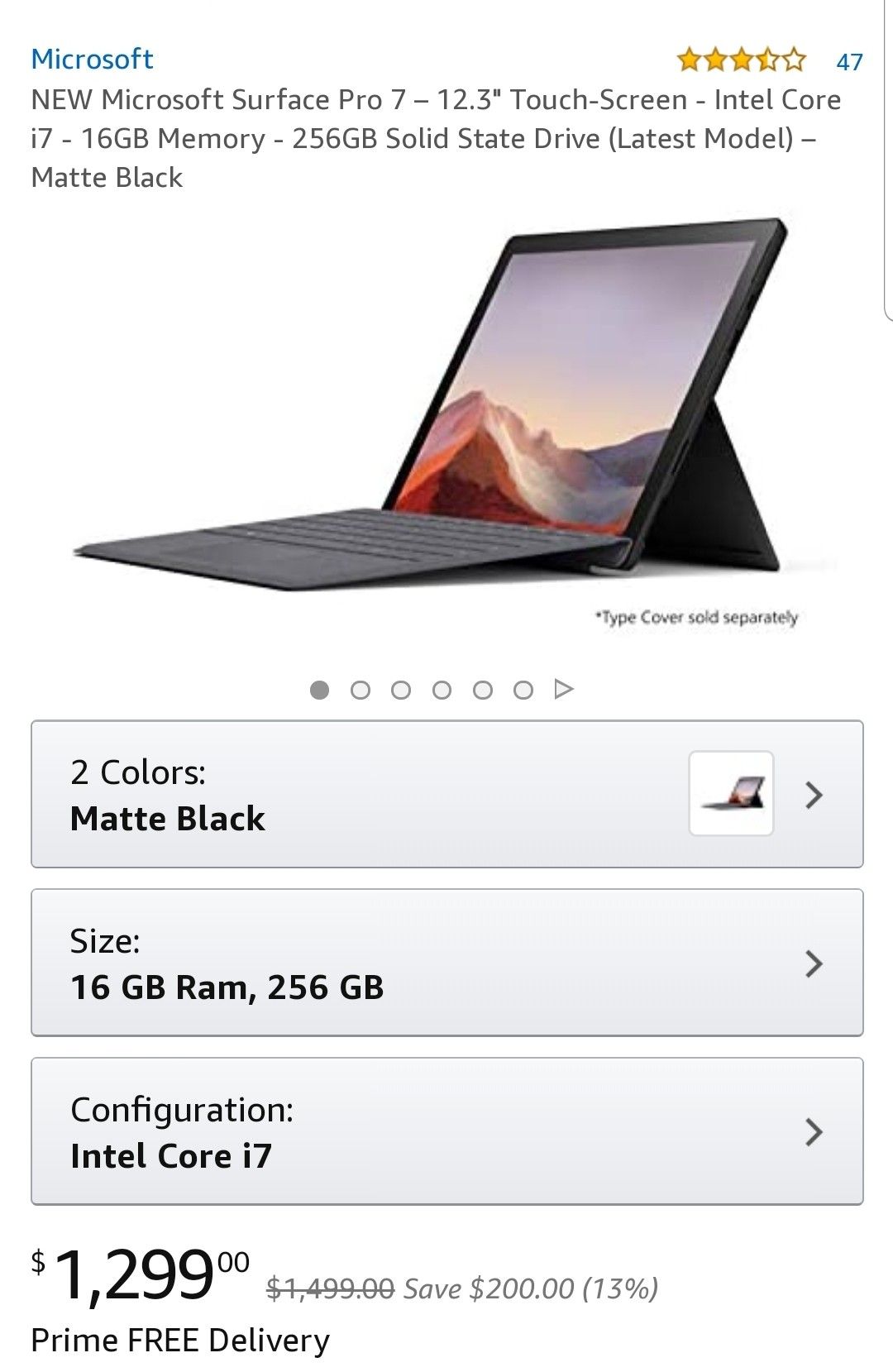Screen dimensions: 893x1372
Task: Open the Size 16 GB Ram selector
Action: [446, 963]
